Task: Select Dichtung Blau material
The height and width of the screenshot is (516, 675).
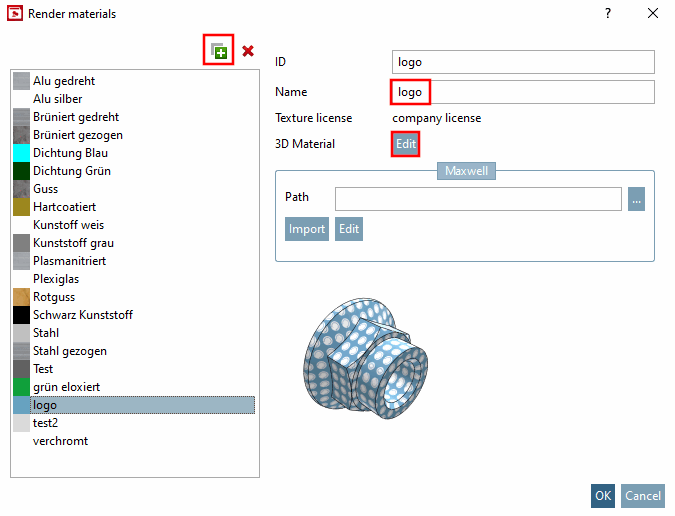Action: pos(134,153)
